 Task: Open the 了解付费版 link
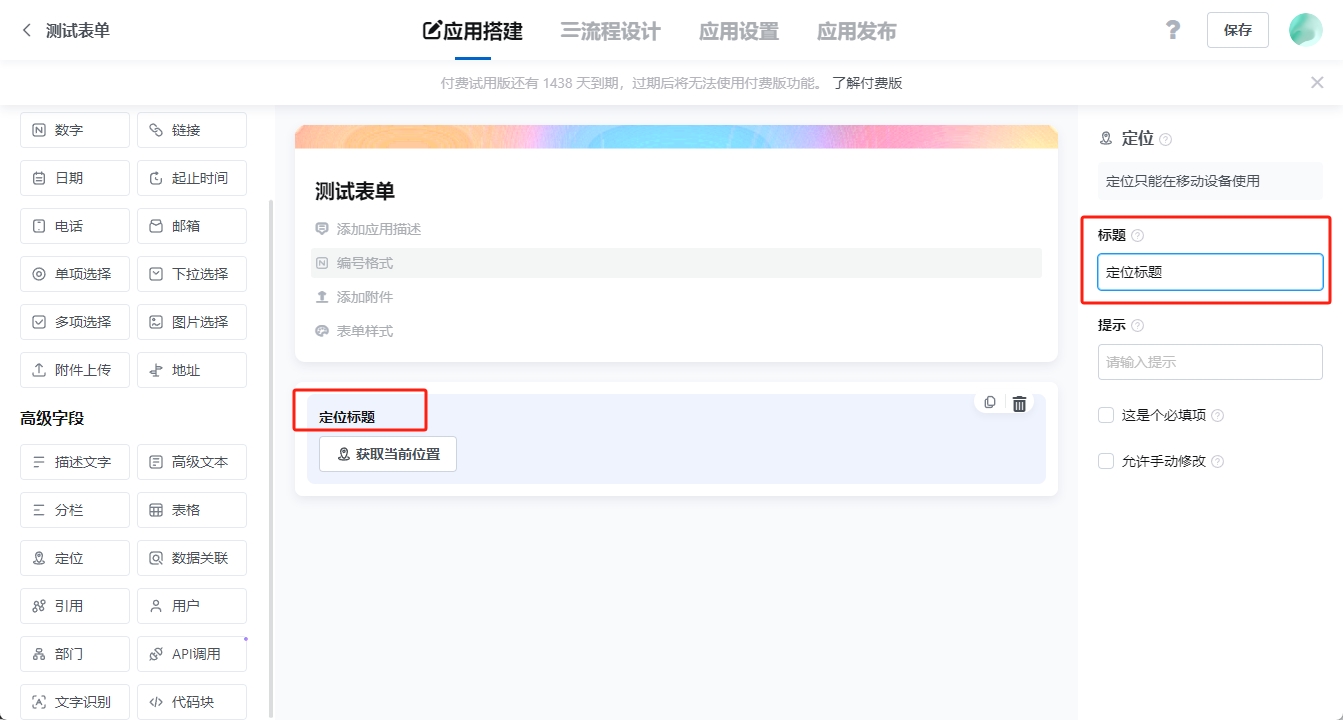pos(867,83)
